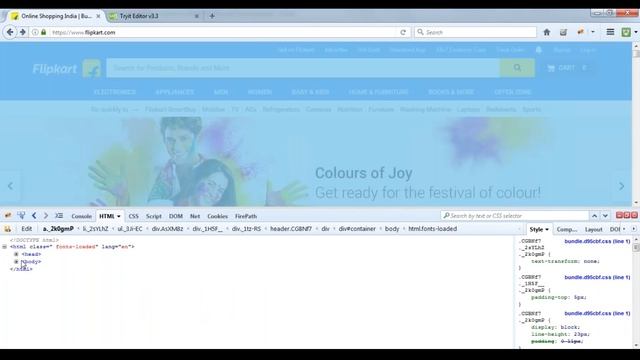Select header.CGBNf7 in the breadcrumb path

tap(291, 229)
